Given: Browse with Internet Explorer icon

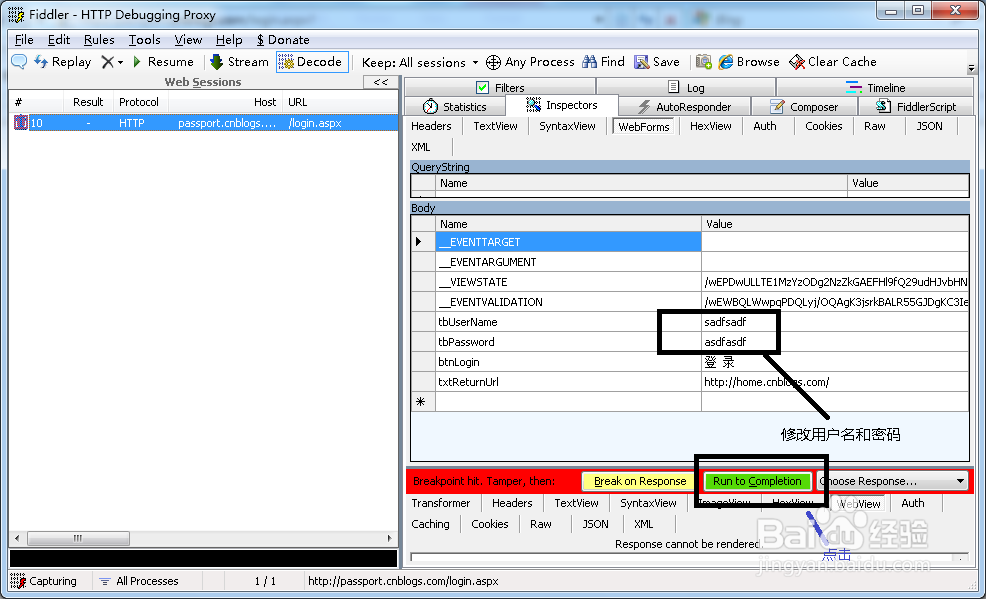Looking at the screenshot, I should (726, 62).
